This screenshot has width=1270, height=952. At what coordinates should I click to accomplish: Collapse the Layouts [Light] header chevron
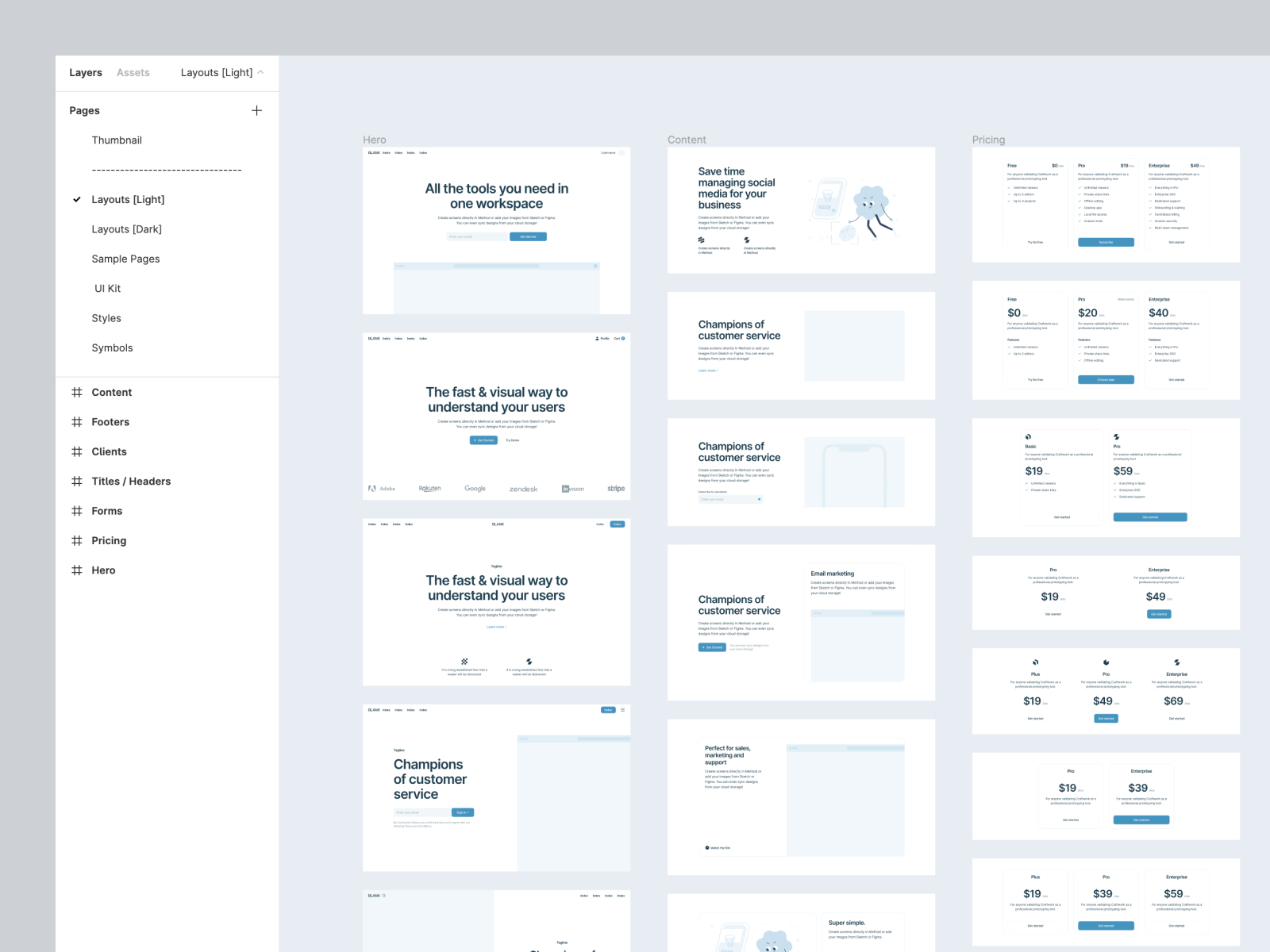coord(260,72)
